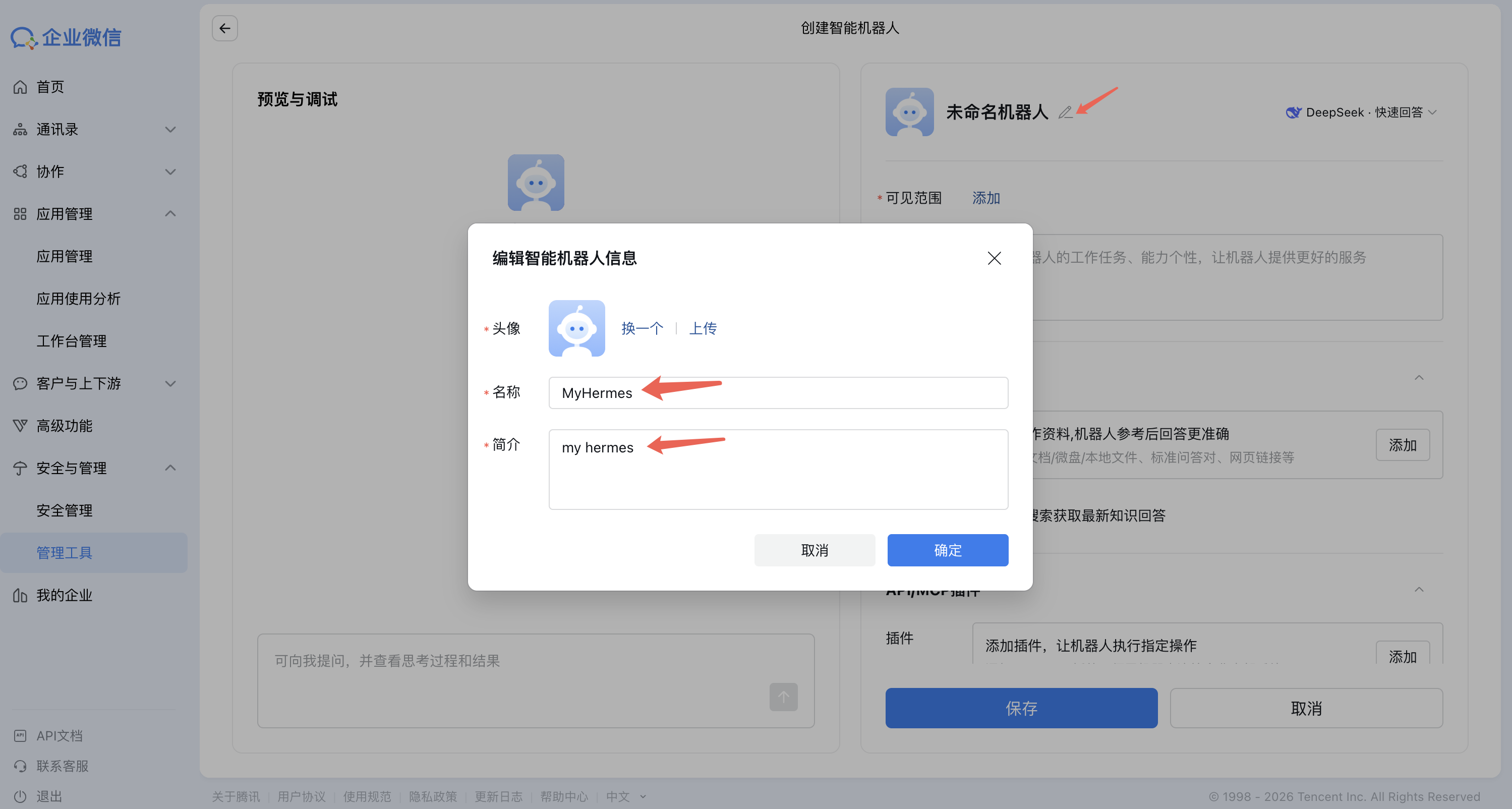Open 应用使用分析 submenu item
This screenshot has height=809, width=1512.
[78, 299]
